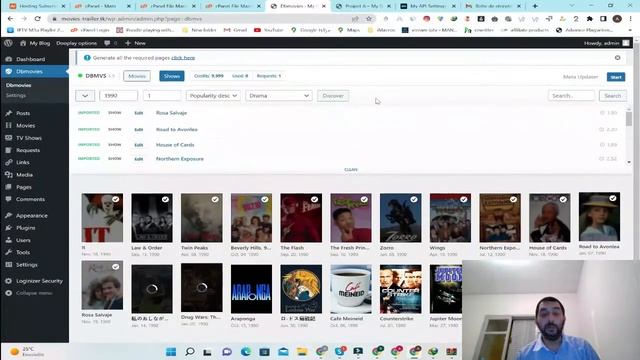640x360 pixels.
Task: Open the Settings sliders icon in sidebar
Action: [9, 264]
